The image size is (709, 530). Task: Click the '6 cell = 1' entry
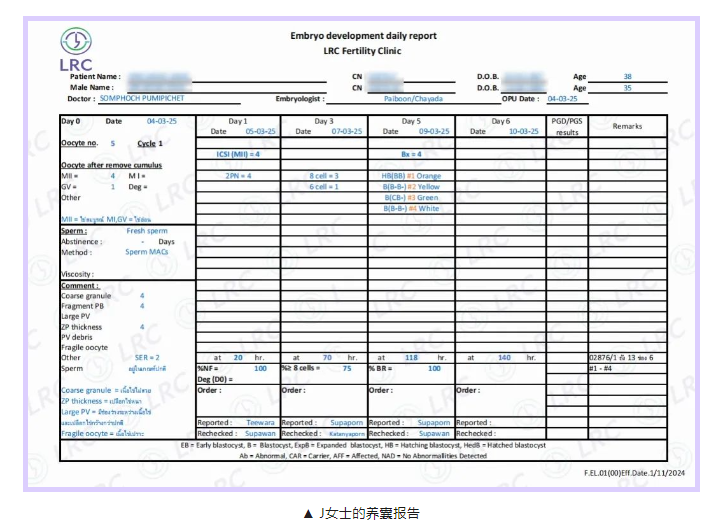pyautogui.click(x=324, y=187)
